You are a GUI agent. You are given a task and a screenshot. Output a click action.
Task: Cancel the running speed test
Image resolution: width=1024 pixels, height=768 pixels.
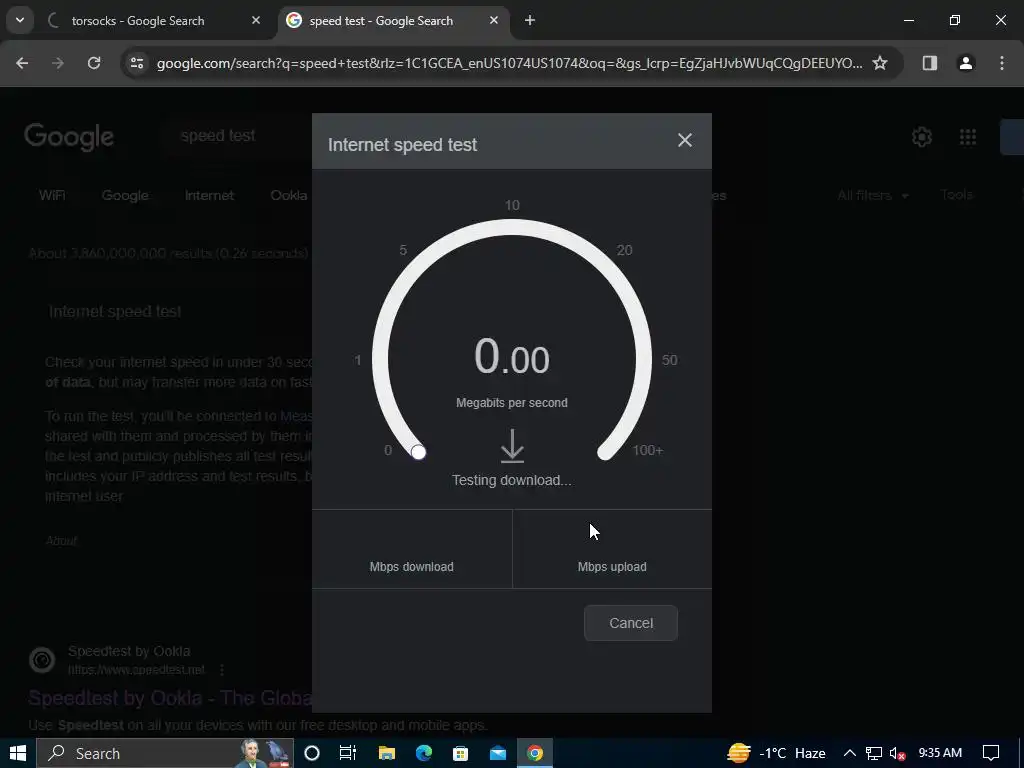631,623
